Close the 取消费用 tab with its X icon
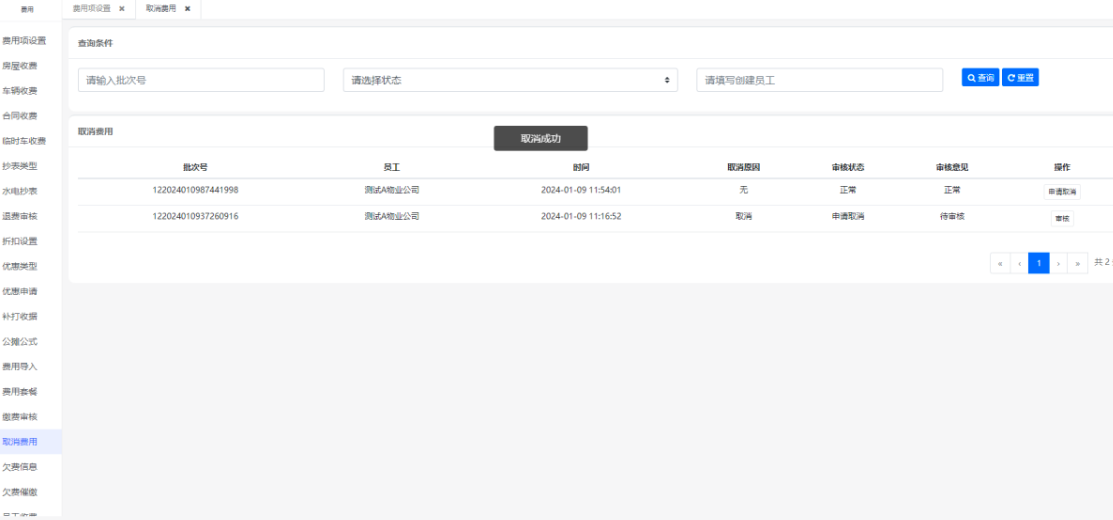The width and height of the screenshot is (1113, 520). point(187,8)
